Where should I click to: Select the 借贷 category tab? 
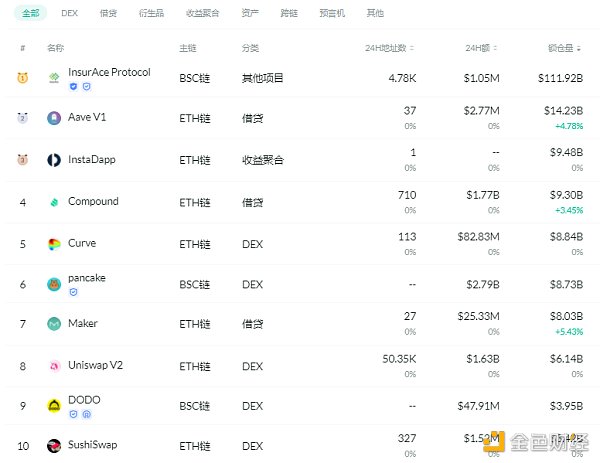click(x=108, y=13)
